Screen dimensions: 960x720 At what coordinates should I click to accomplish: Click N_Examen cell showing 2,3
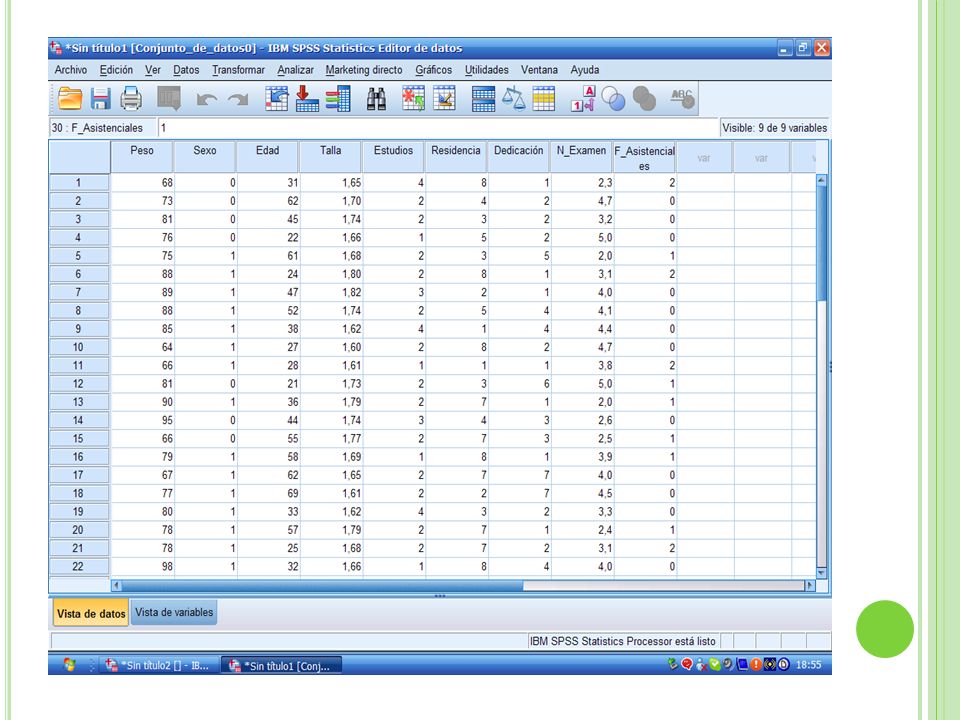(582, 182)
